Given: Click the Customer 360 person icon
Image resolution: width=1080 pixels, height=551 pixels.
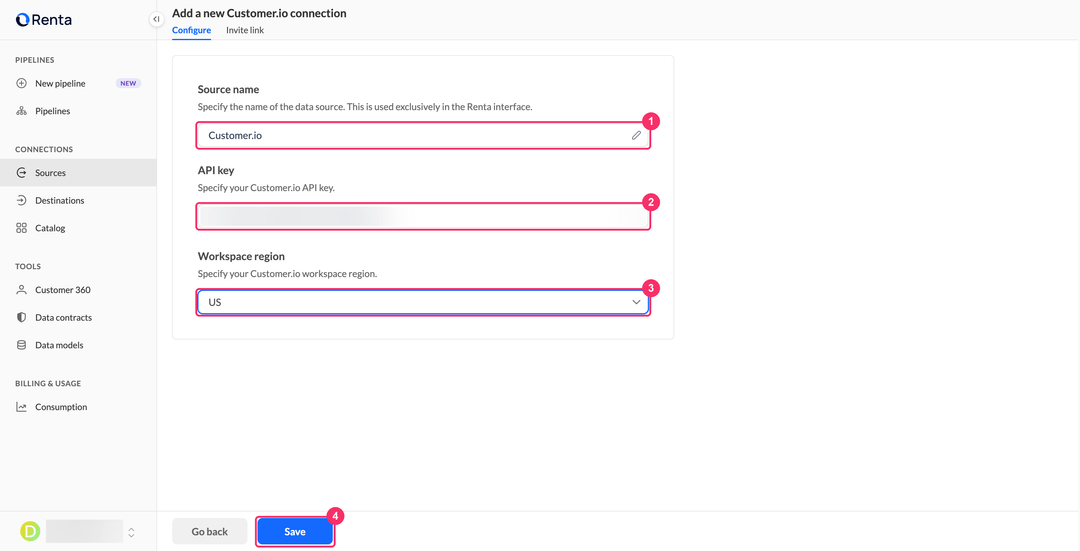Looking at the screenshot, I should tap(21, 290).
